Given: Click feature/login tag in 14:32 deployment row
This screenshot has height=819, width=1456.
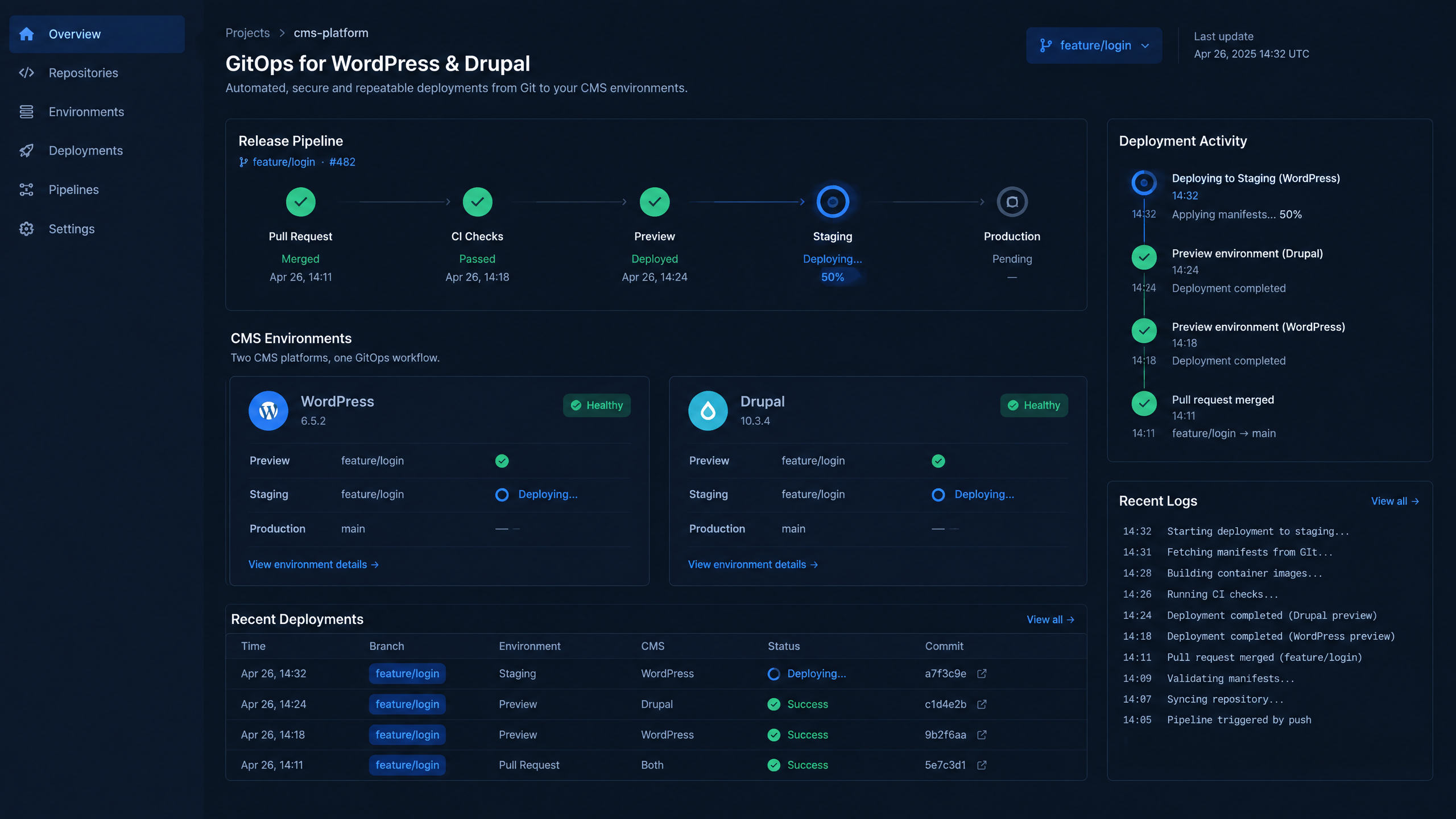Looking at the screenshot, I should click(407, 673).
